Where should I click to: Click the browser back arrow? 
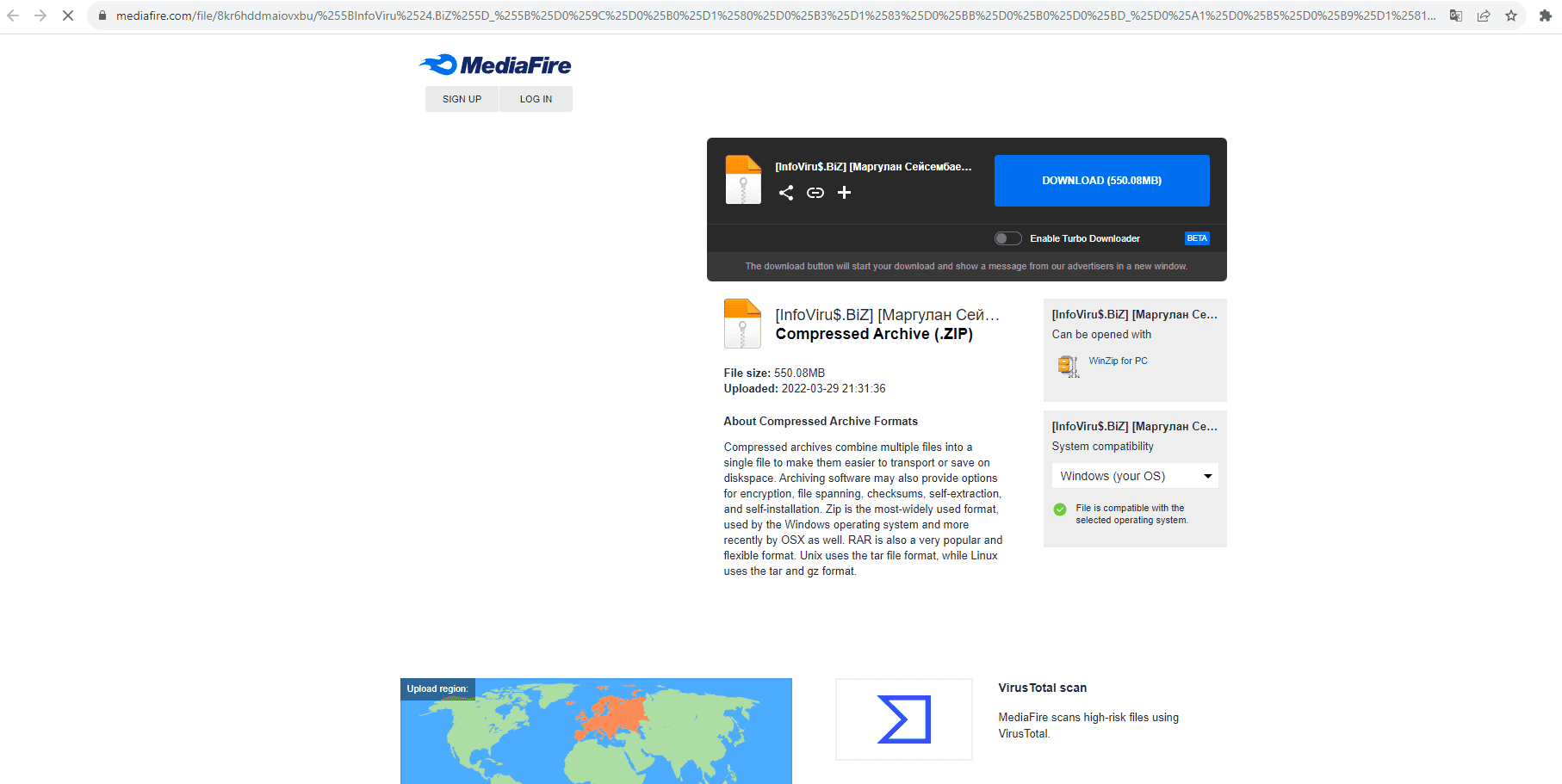tap(13, 15)
